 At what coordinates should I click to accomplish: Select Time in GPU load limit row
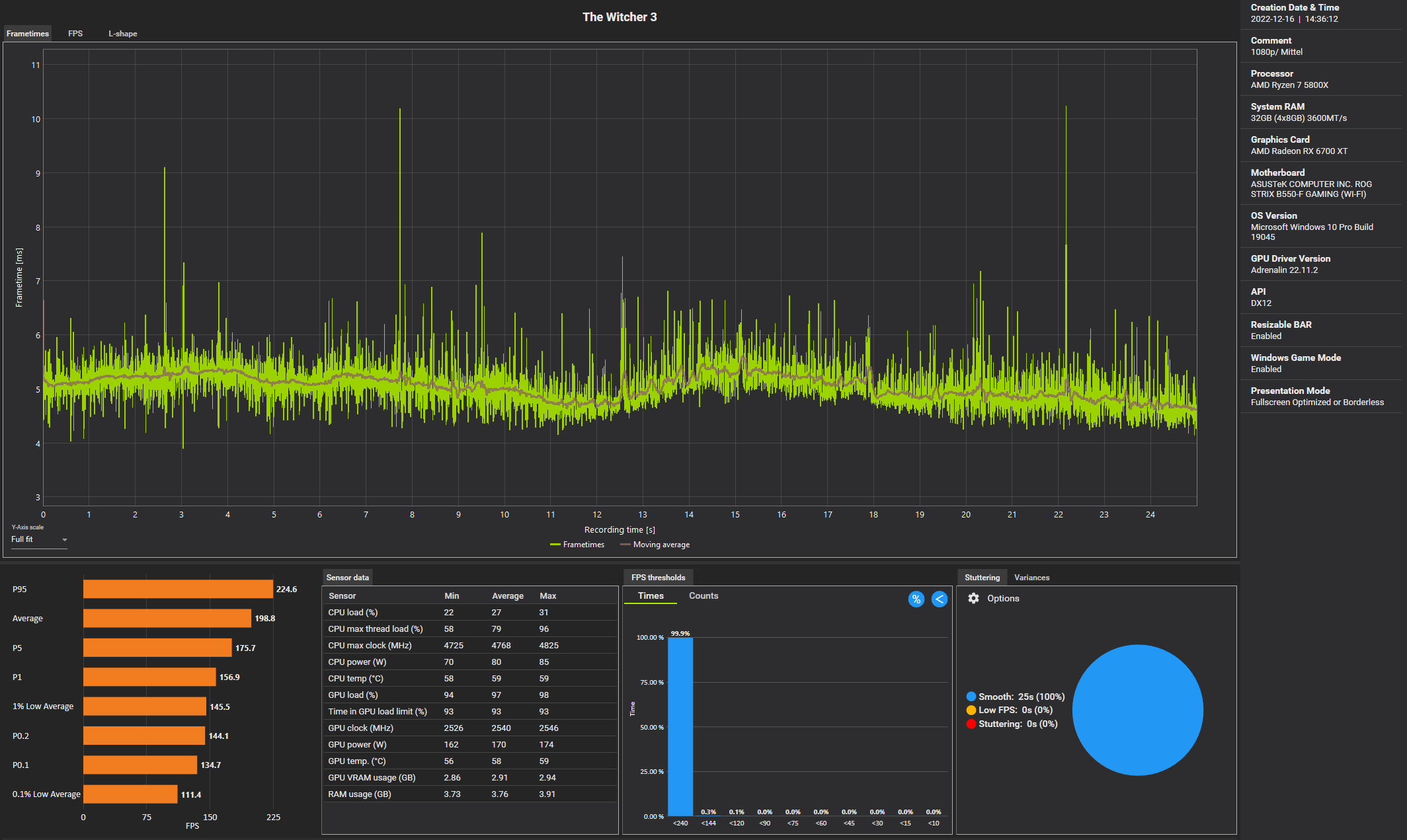[470, 712]
